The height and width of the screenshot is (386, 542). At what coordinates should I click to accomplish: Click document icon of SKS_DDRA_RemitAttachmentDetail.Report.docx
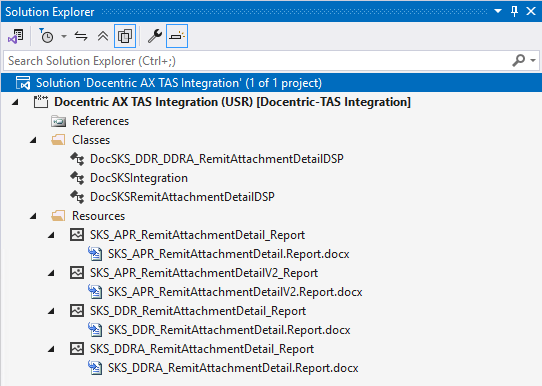pyautogui.click(x=95, y=368)
